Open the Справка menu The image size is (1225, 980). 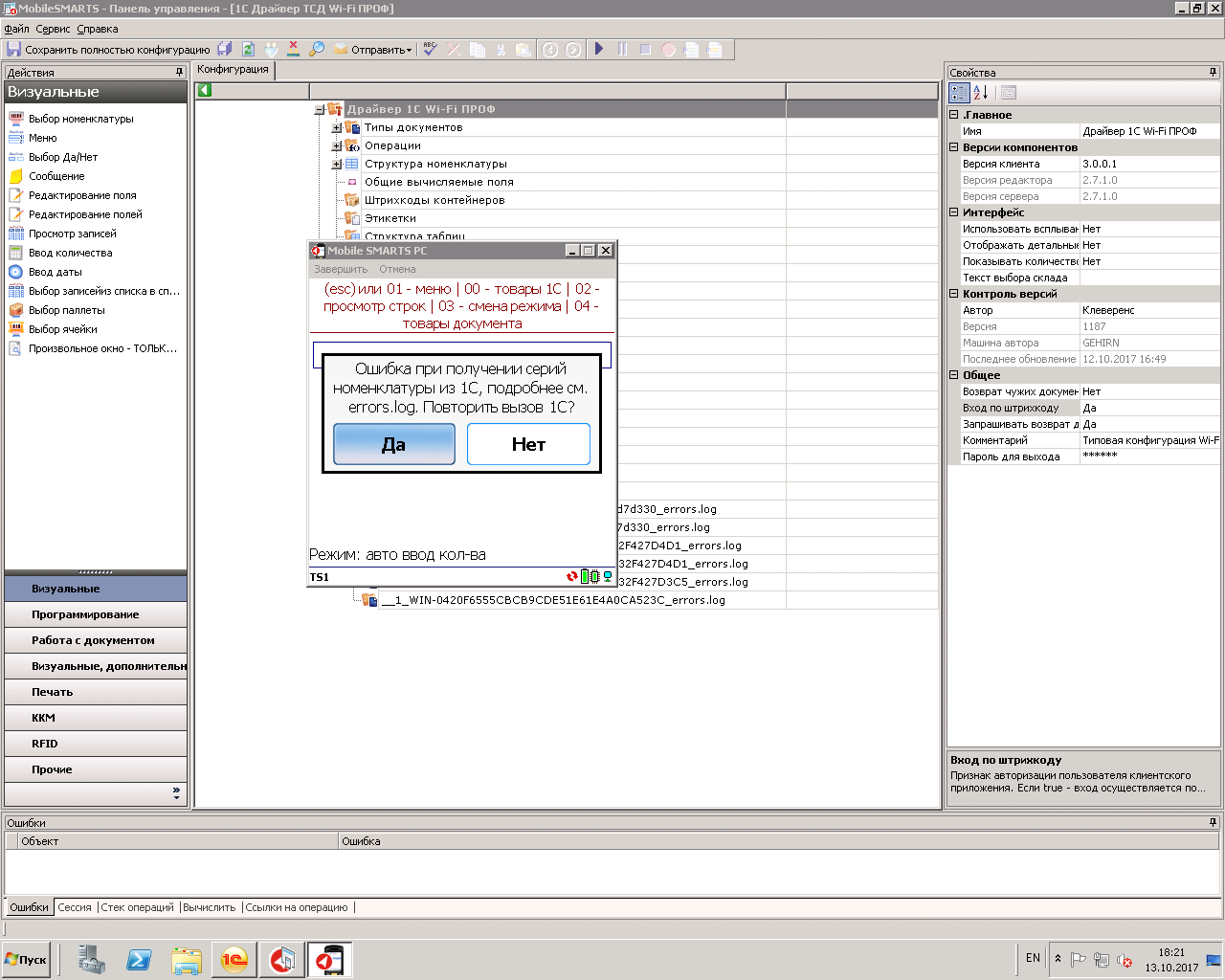point(98,29)
